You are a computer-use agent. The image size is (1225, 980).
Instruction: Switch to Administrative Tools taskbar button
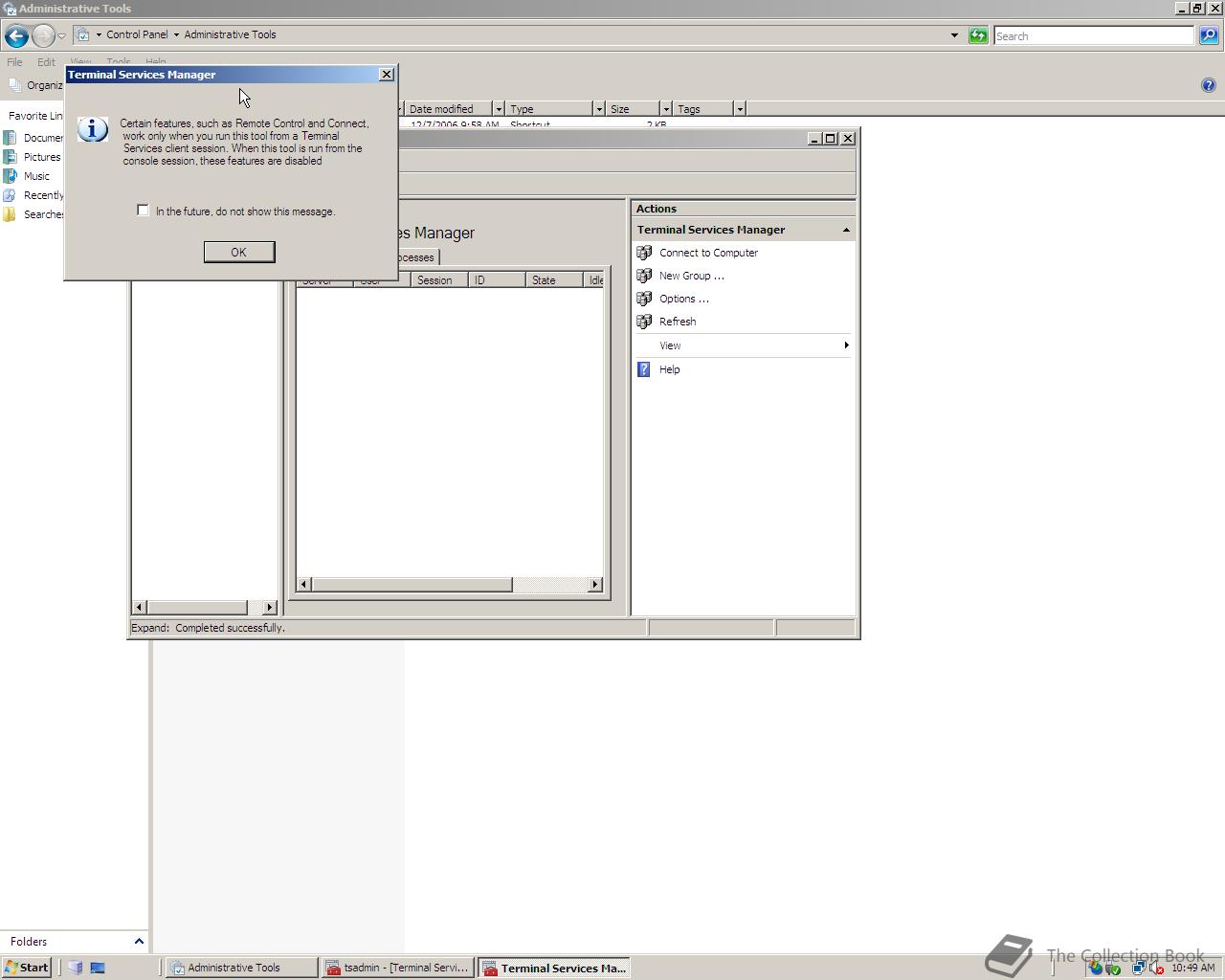(241, 968)
